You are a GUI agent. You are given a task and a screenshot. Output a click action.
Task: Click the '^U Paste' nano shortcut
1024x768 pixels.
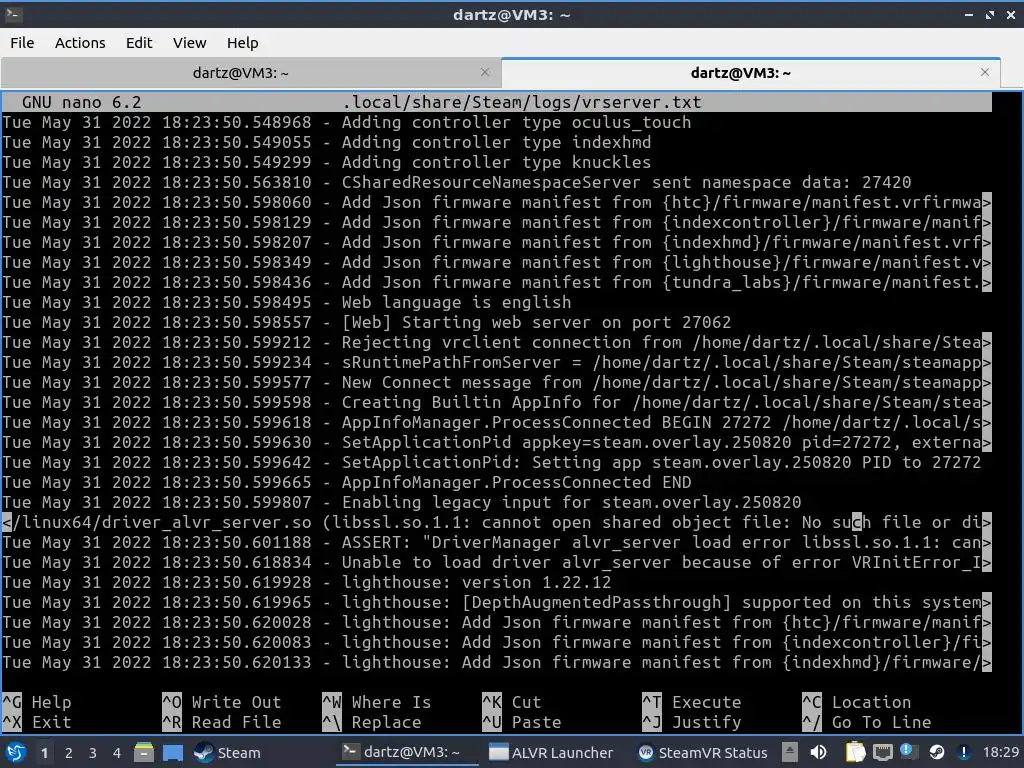(x=521, y=722)
